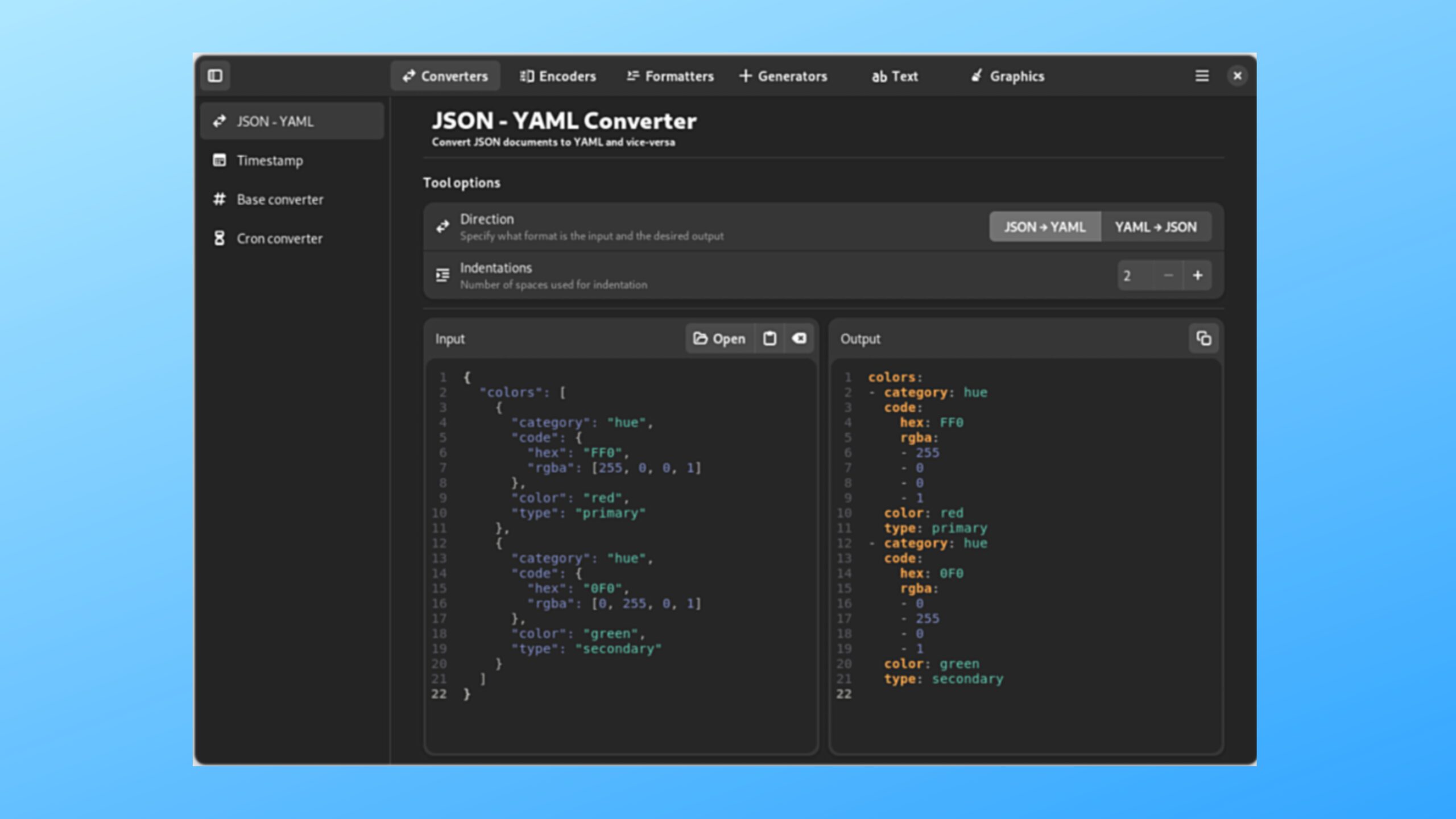Open the Graphics tab

tap(1007, 76)
